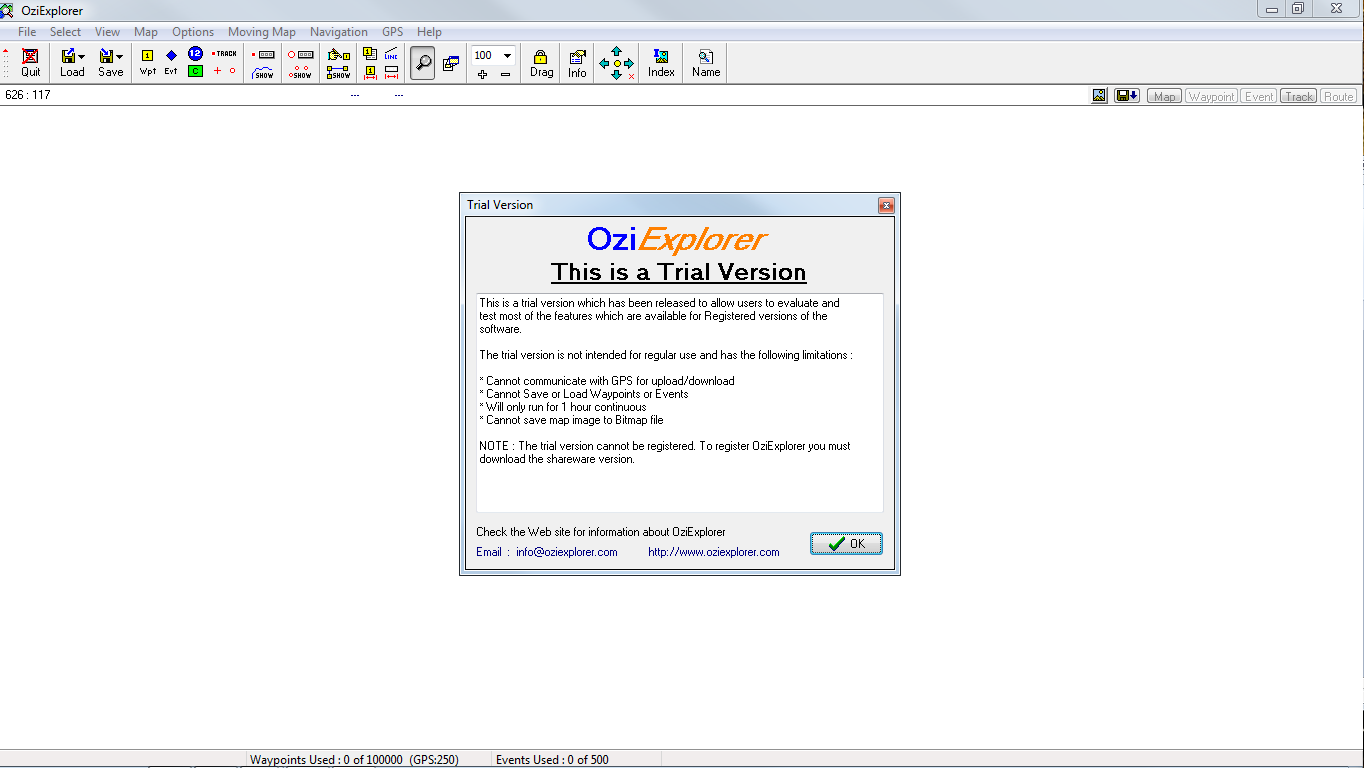Select the Wpt waypoint placement tool

147,62
